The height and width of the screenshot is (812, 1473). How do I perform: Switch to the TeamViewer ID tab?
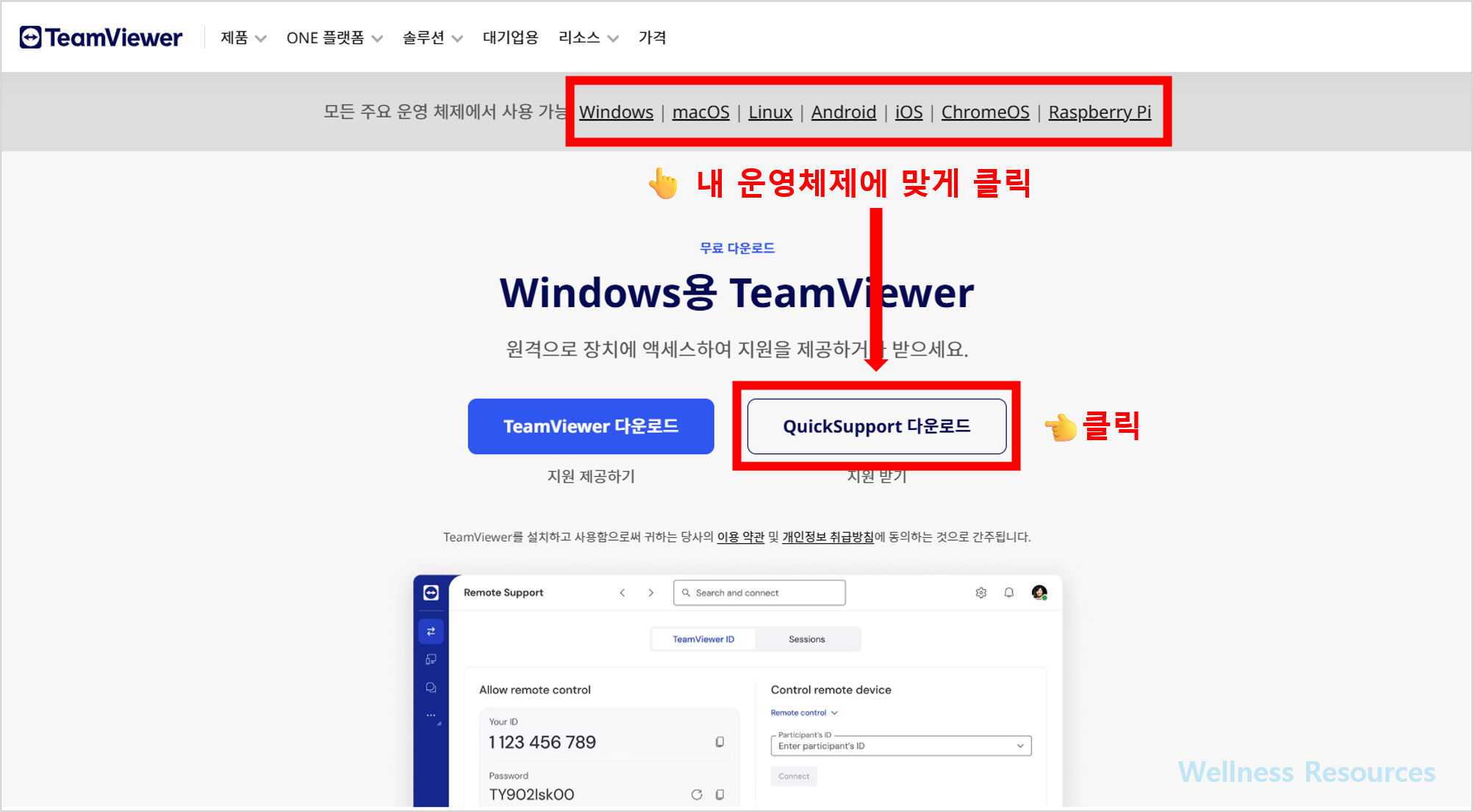(x=703, y=639)
